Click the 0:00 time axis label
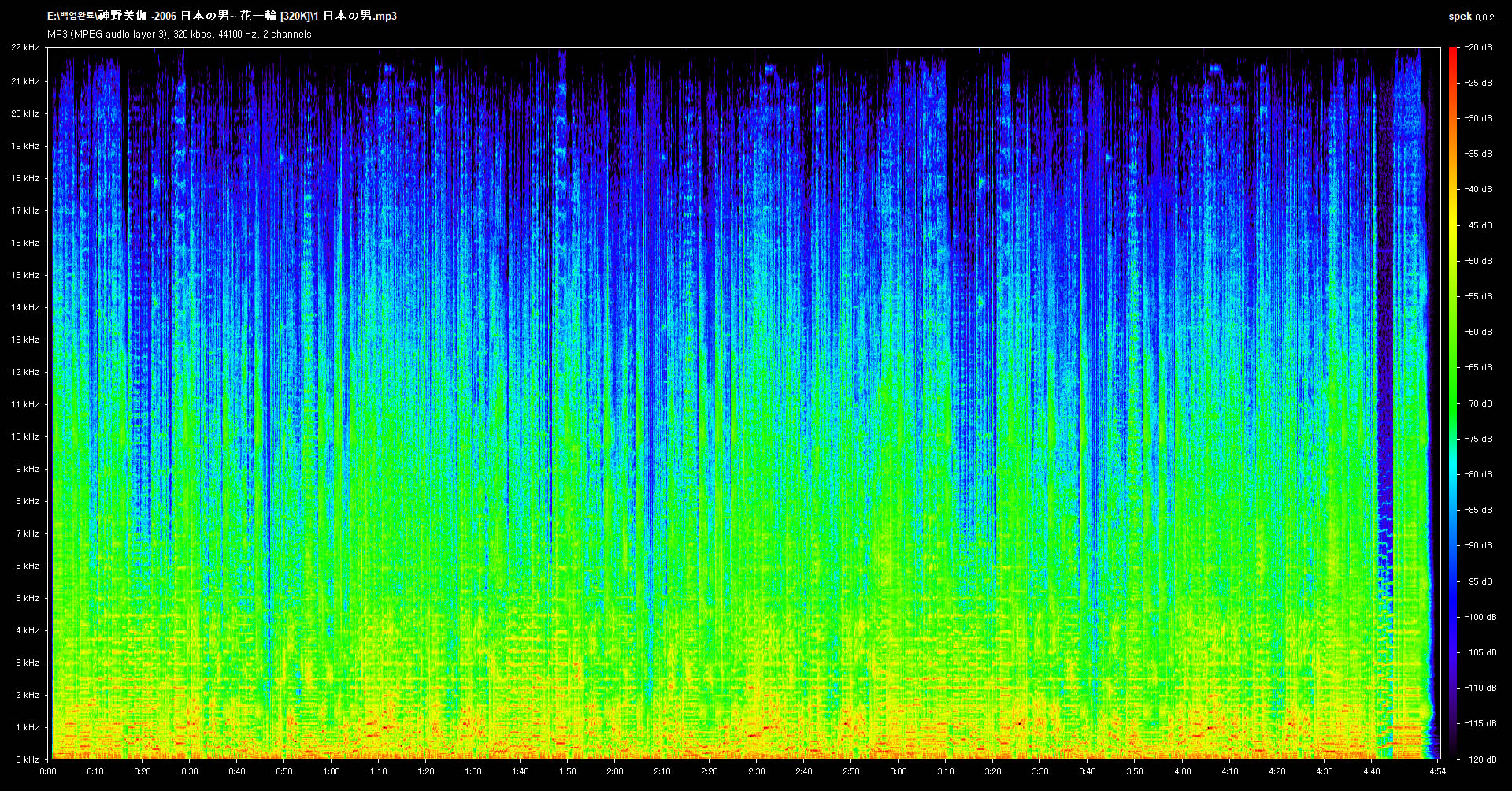The width and height of the screenshot is (1512, 791). point(48,771)
